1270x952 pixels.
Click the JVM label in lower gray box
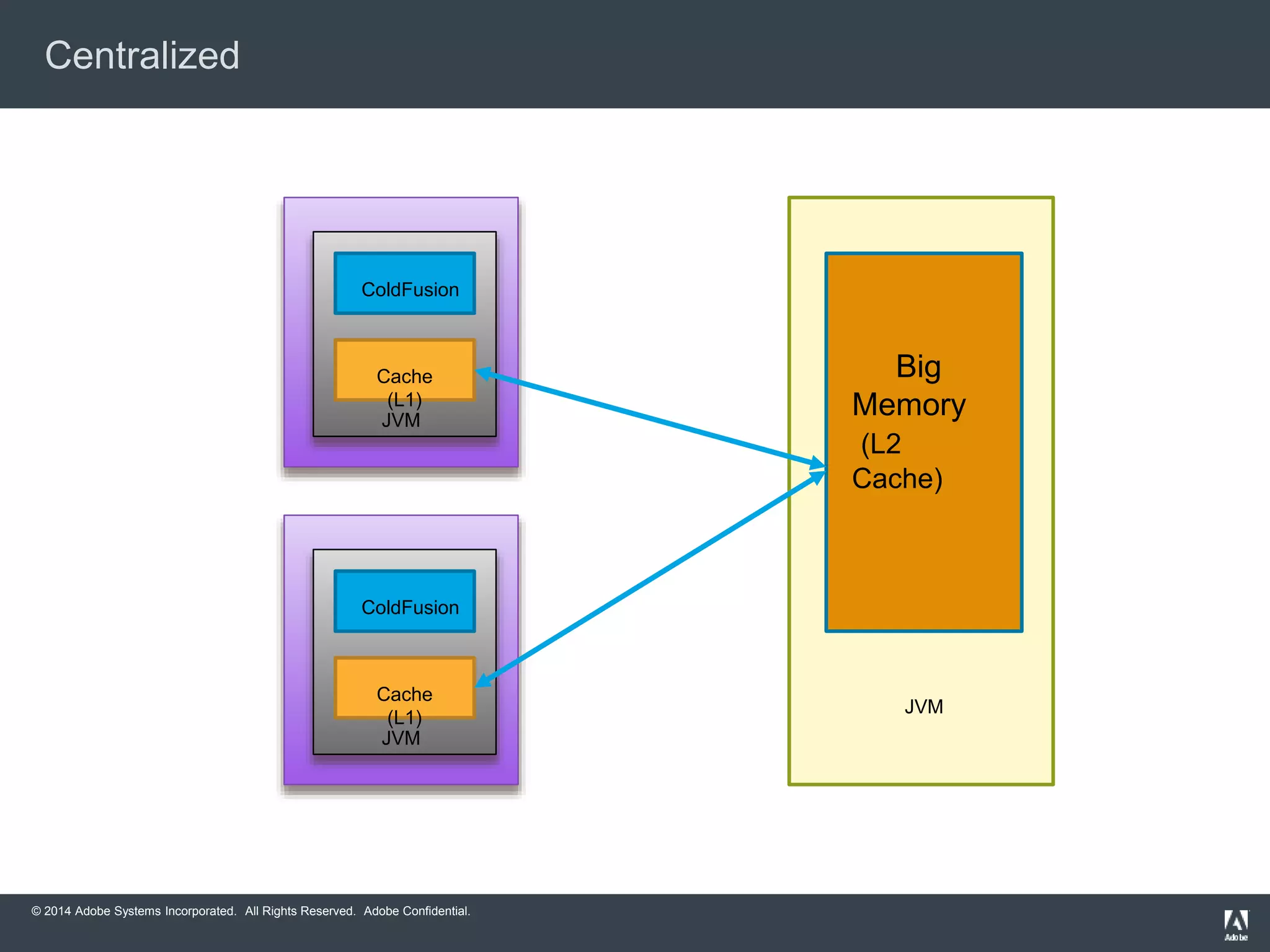tap(401, 739)
